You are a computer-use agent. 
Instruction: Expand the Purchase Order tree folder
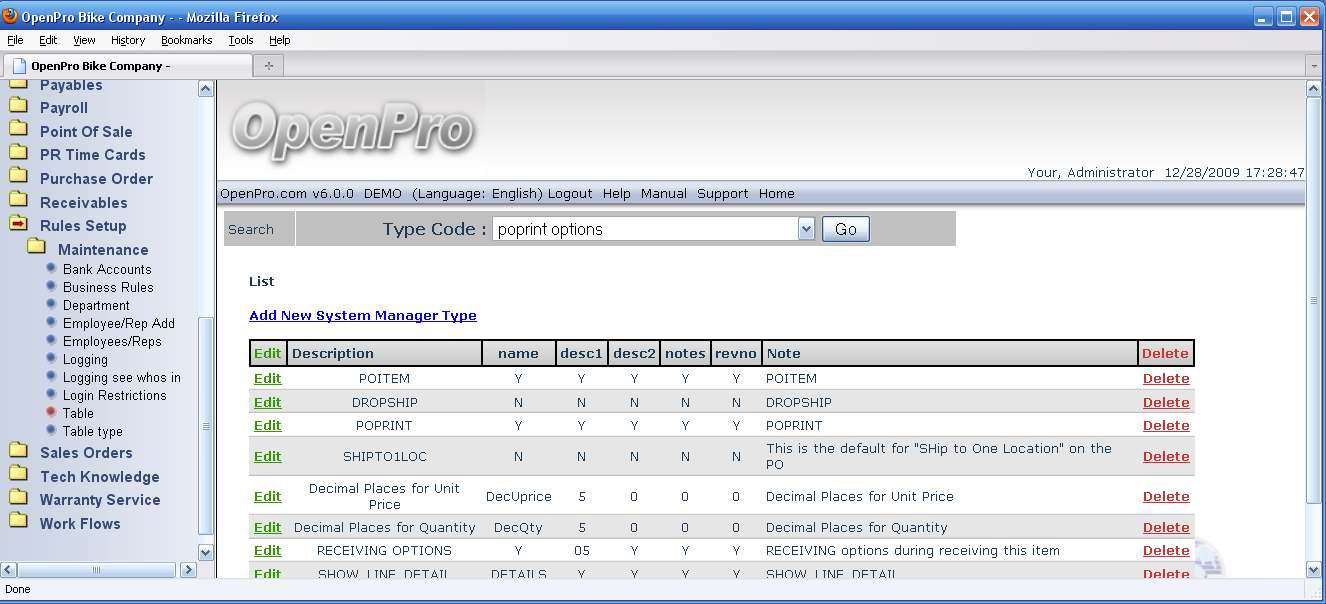(x=18, y=177)
